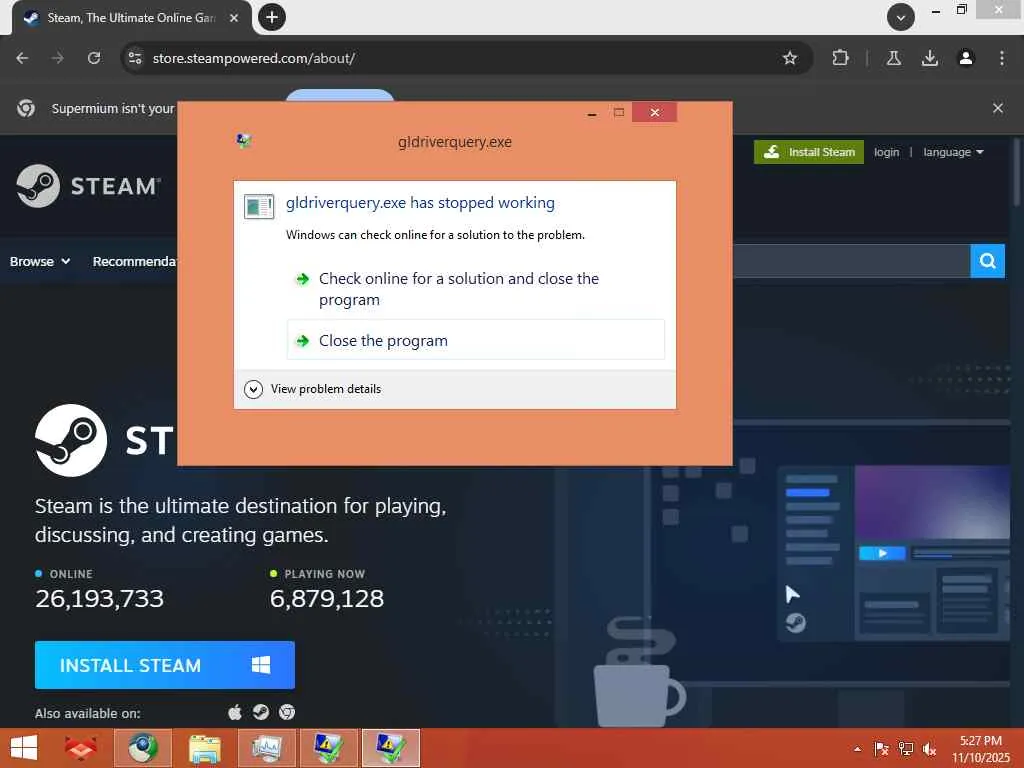Image resolution: width=1024 pixels, height=768 pixels.
Task: Click the Apple availability icon
Action: click(x=235, y=712)
